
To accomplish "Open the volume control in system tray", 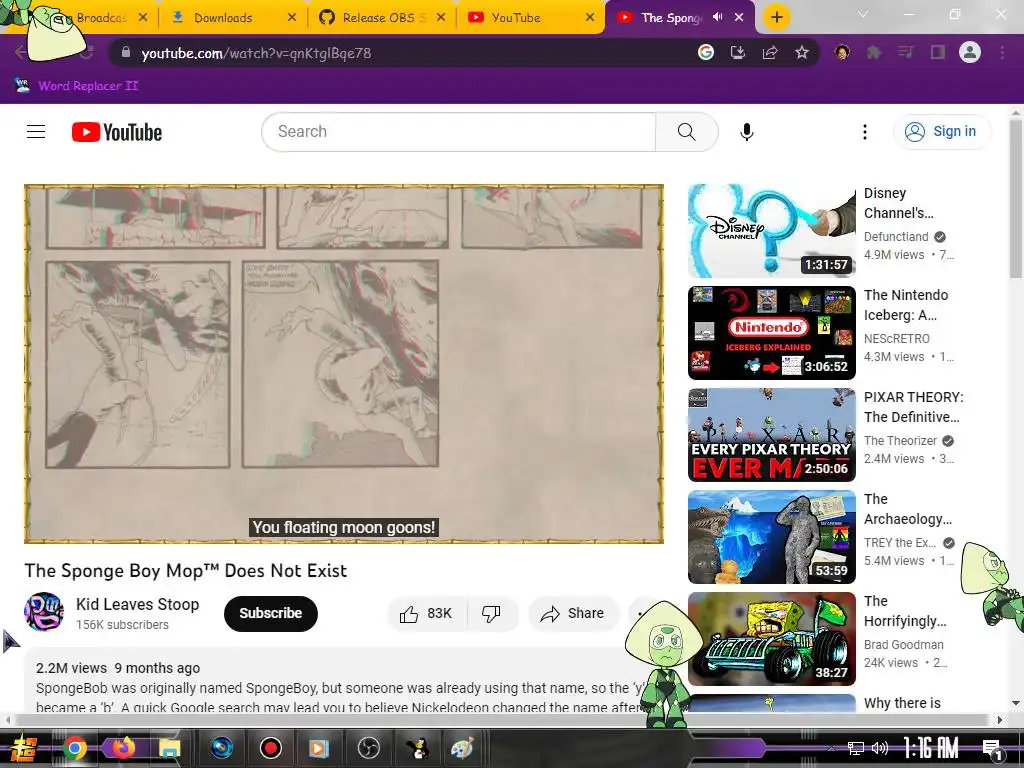I will point(880,748).
